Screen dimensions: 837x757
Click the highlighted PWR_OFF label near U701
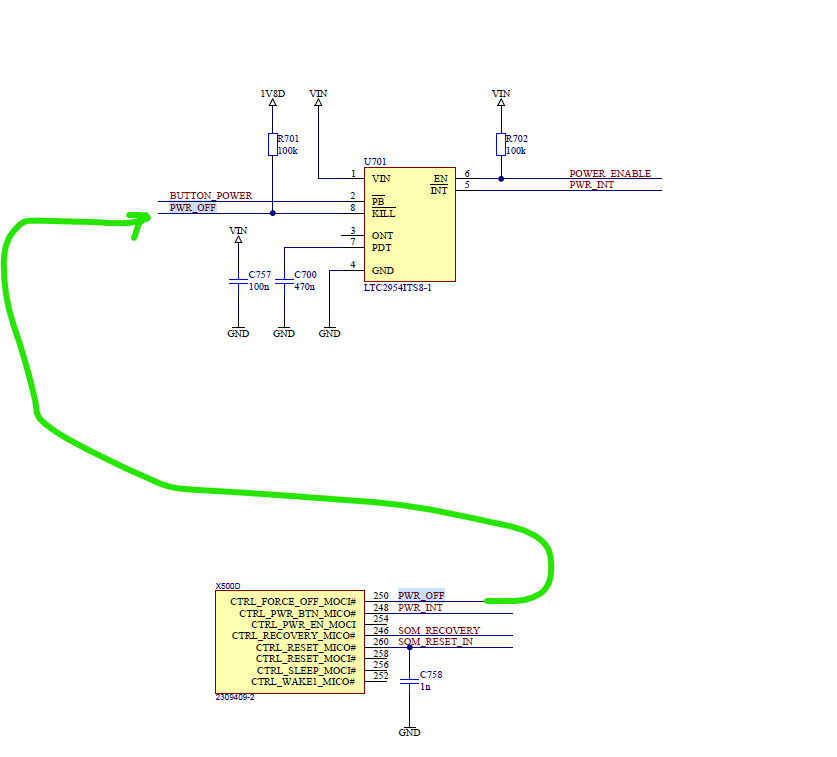point(192,208)
